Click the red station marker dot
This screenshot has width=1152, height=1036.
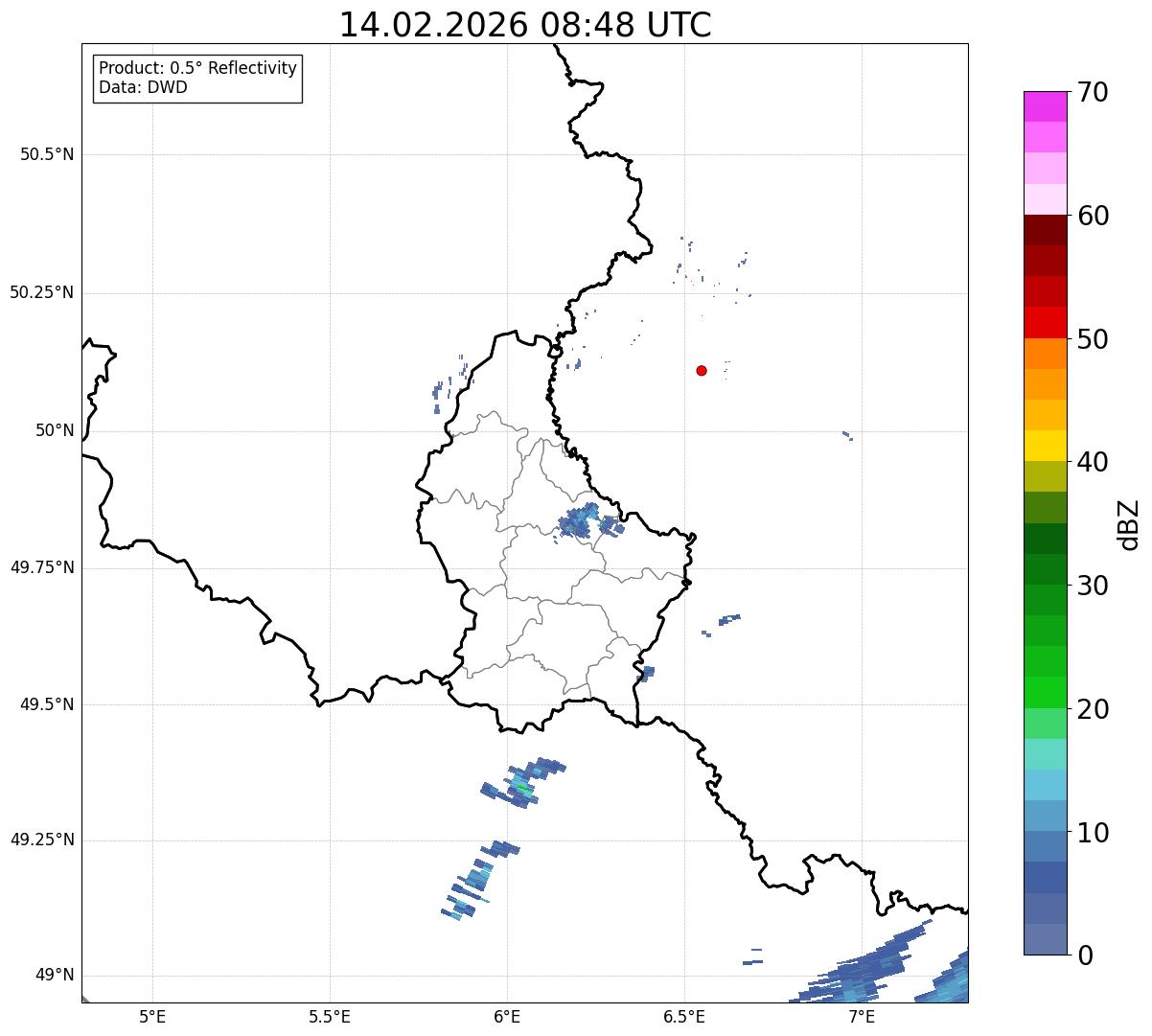click(702, 370)
